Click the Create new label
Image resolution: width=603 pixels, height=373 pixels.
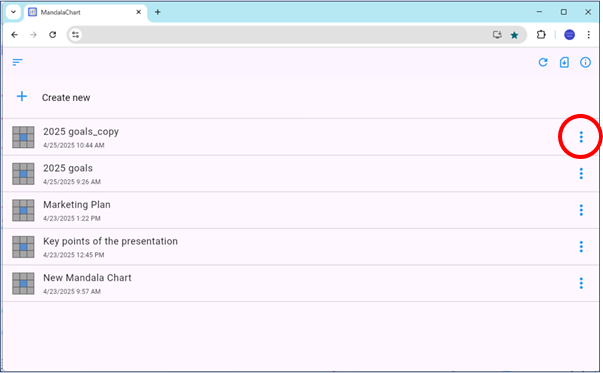pyautogui.click(x=66, y=98)
